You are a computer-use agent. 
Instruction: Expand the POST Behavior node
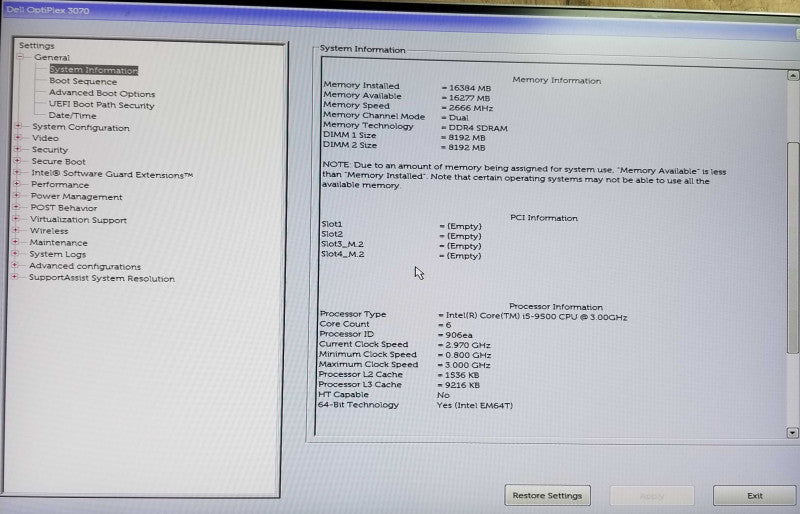click(17, 207)
